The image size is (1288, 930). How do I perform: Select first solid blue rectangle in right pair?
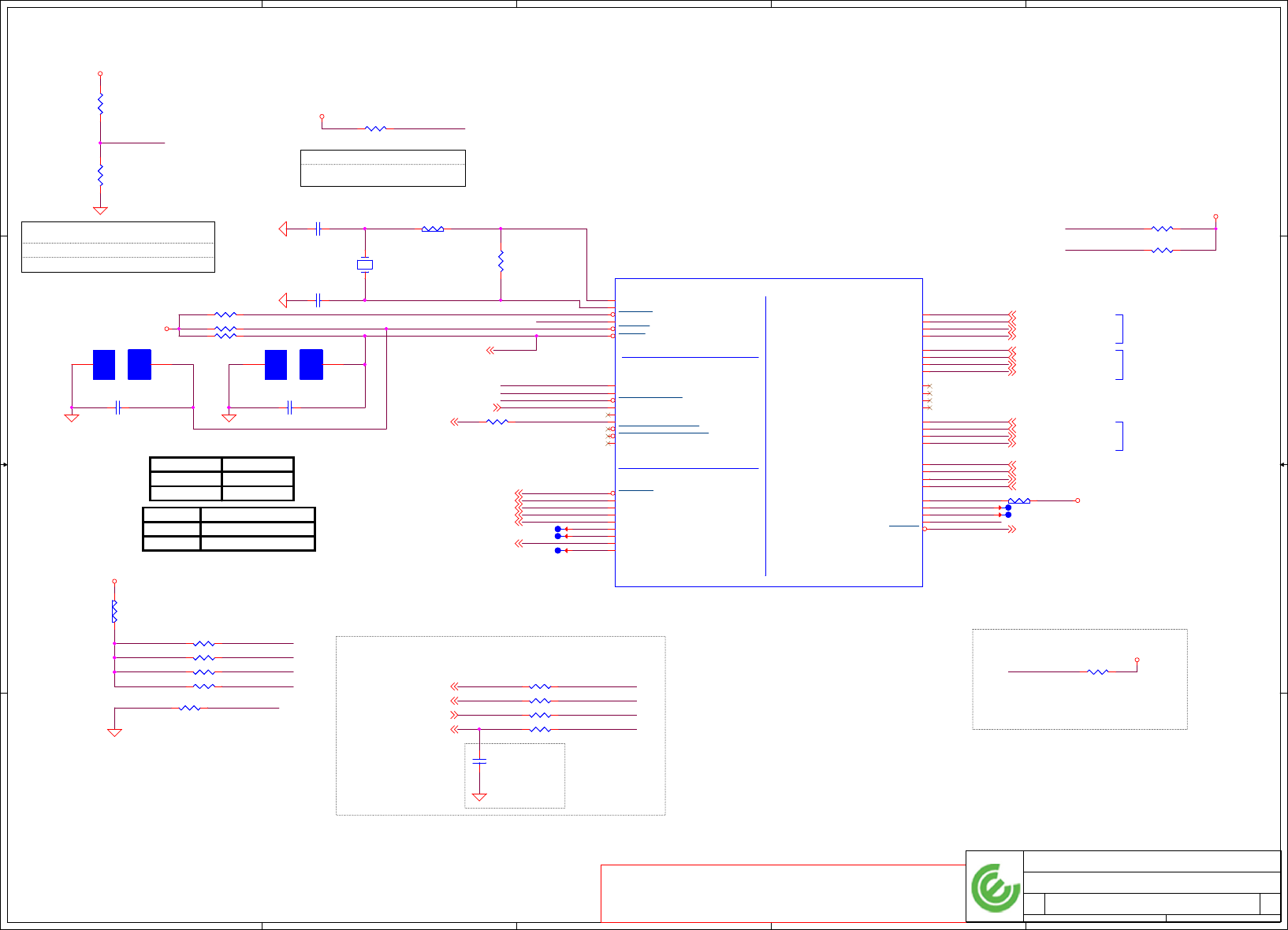(276, 365)
